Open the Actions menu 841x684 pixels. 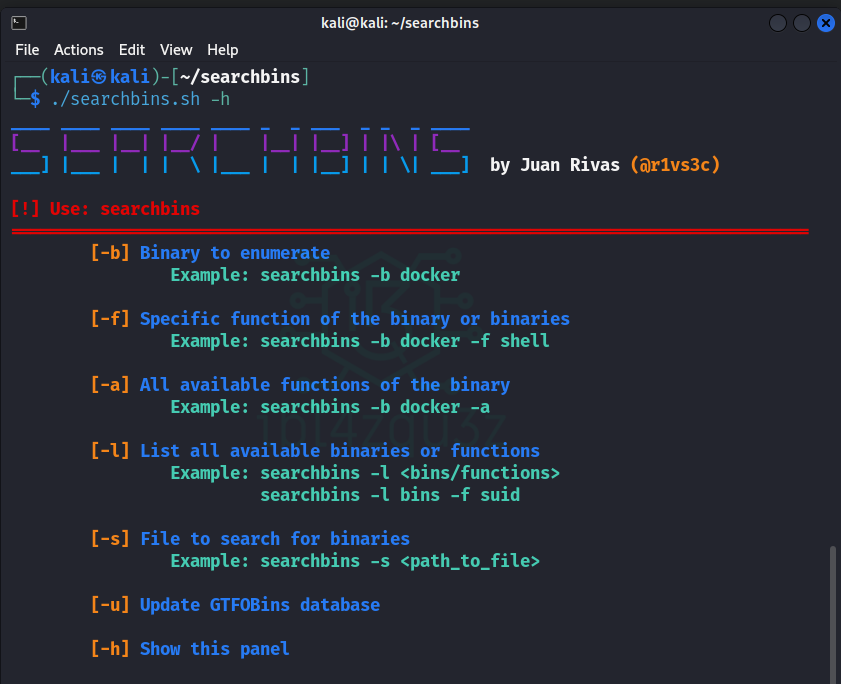click(79, 50)
